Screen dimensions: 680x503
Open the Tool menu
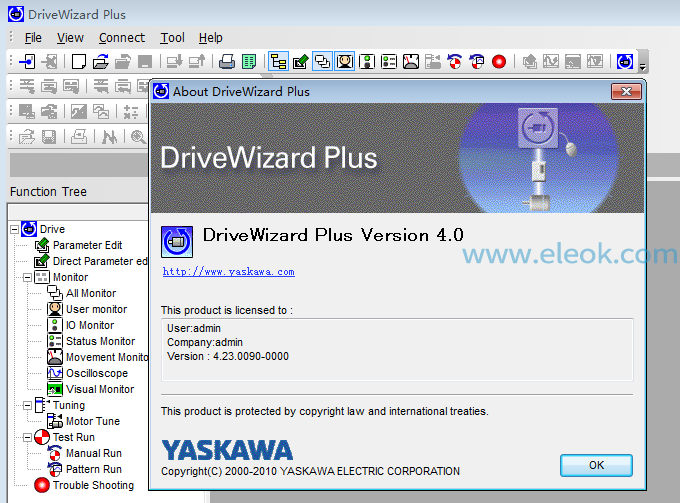pyautogui.click(x=173, y=38)
